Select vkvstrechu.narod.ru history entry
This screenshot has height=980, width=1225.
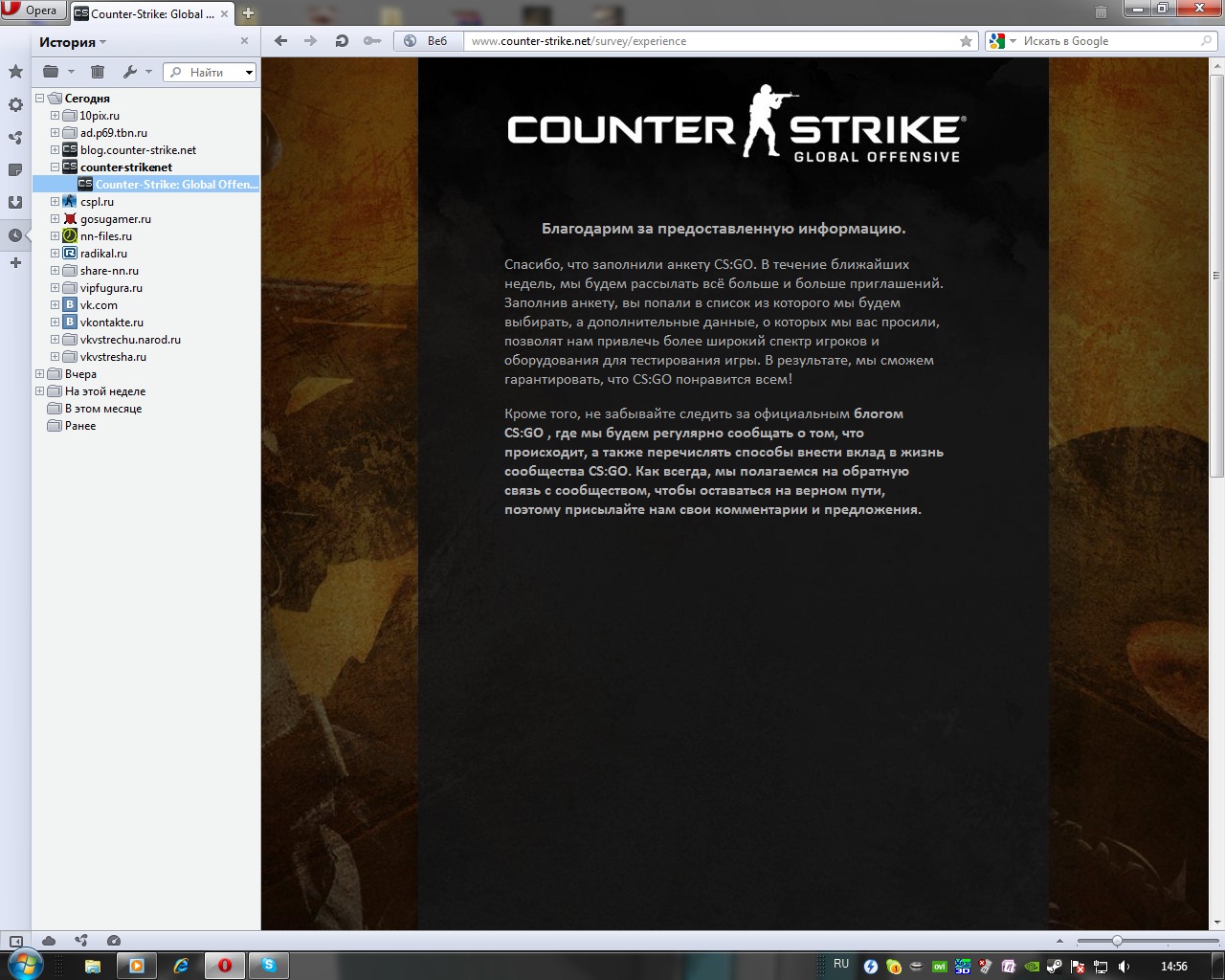[x=122, y=340]
